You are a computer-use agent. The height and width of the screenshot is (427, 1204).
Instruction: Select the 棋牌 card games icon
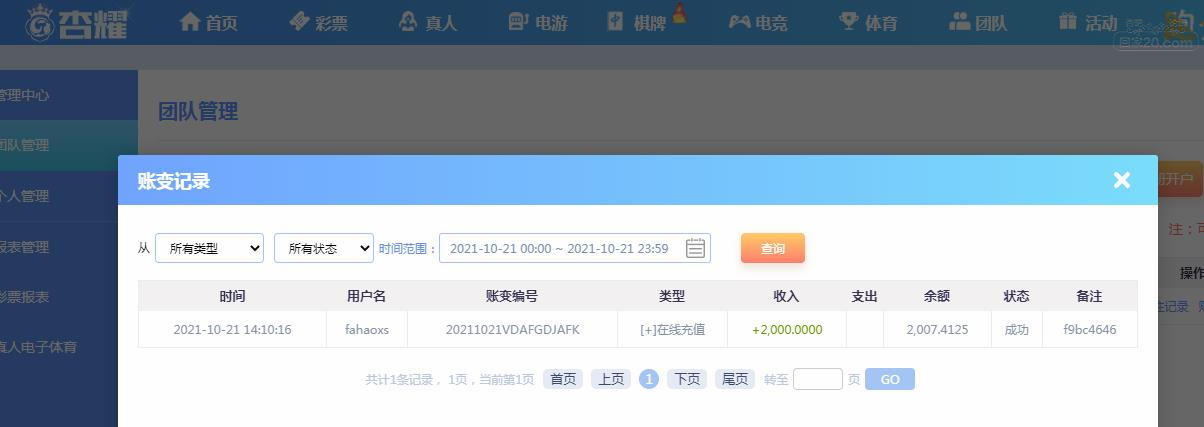(615, 21)
